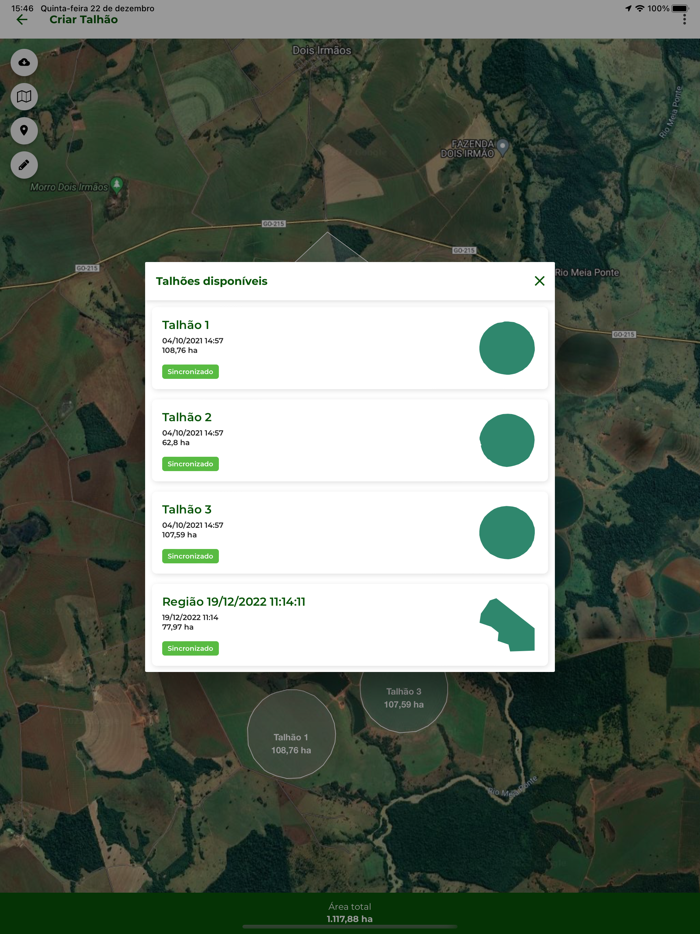Viewport: 700px width, 934px height.
Task: Tap Sincronizado badge on Talhão 2
Action: (x=190, y=464)
